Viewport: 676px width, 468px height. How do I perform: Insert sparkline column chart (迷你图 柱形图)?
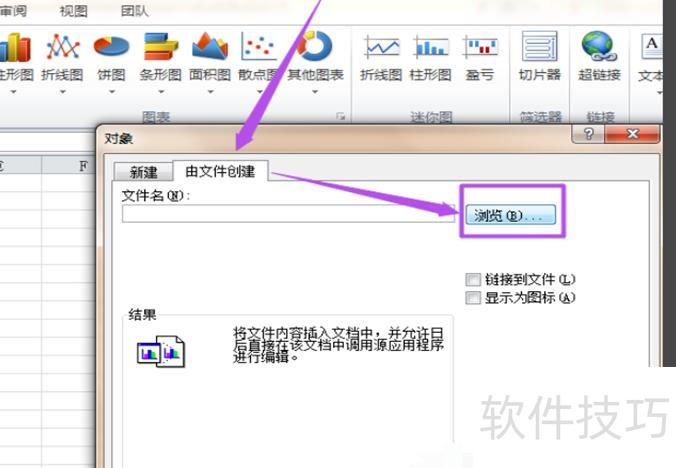click(431, 47)
